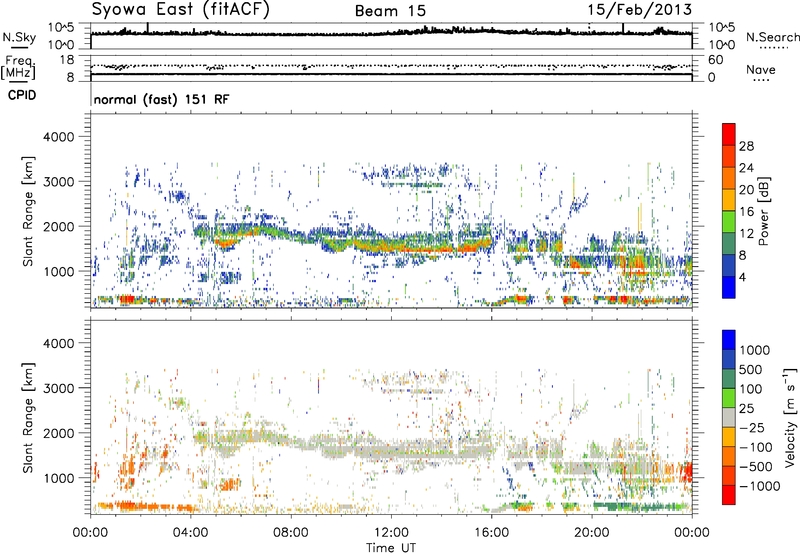The width and height of the screenshot is (800, 554).
Task: Click the dotted line sample under 'N.Search'
Action: point(773,48)
